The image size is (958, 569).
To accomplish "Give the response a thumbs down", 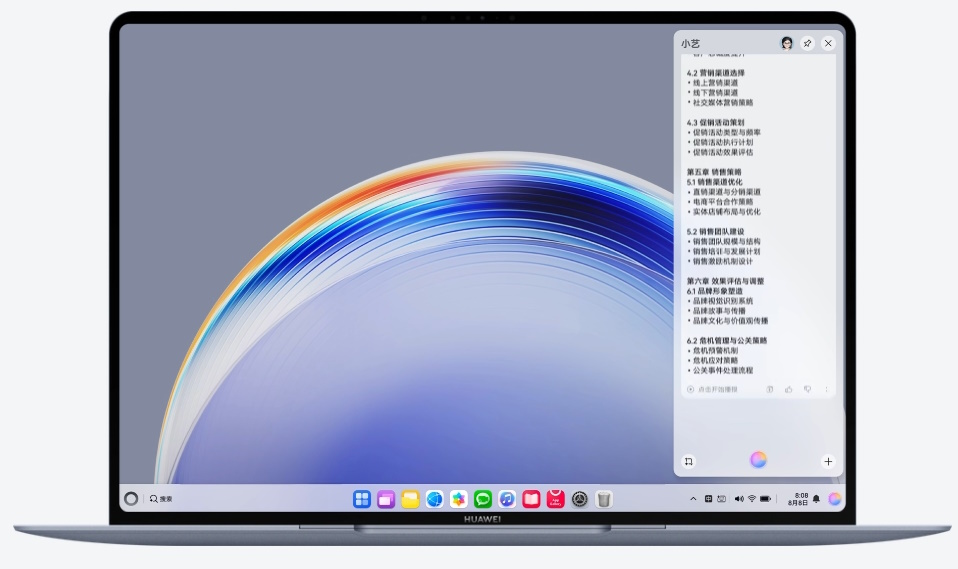I will click(807, 389).
